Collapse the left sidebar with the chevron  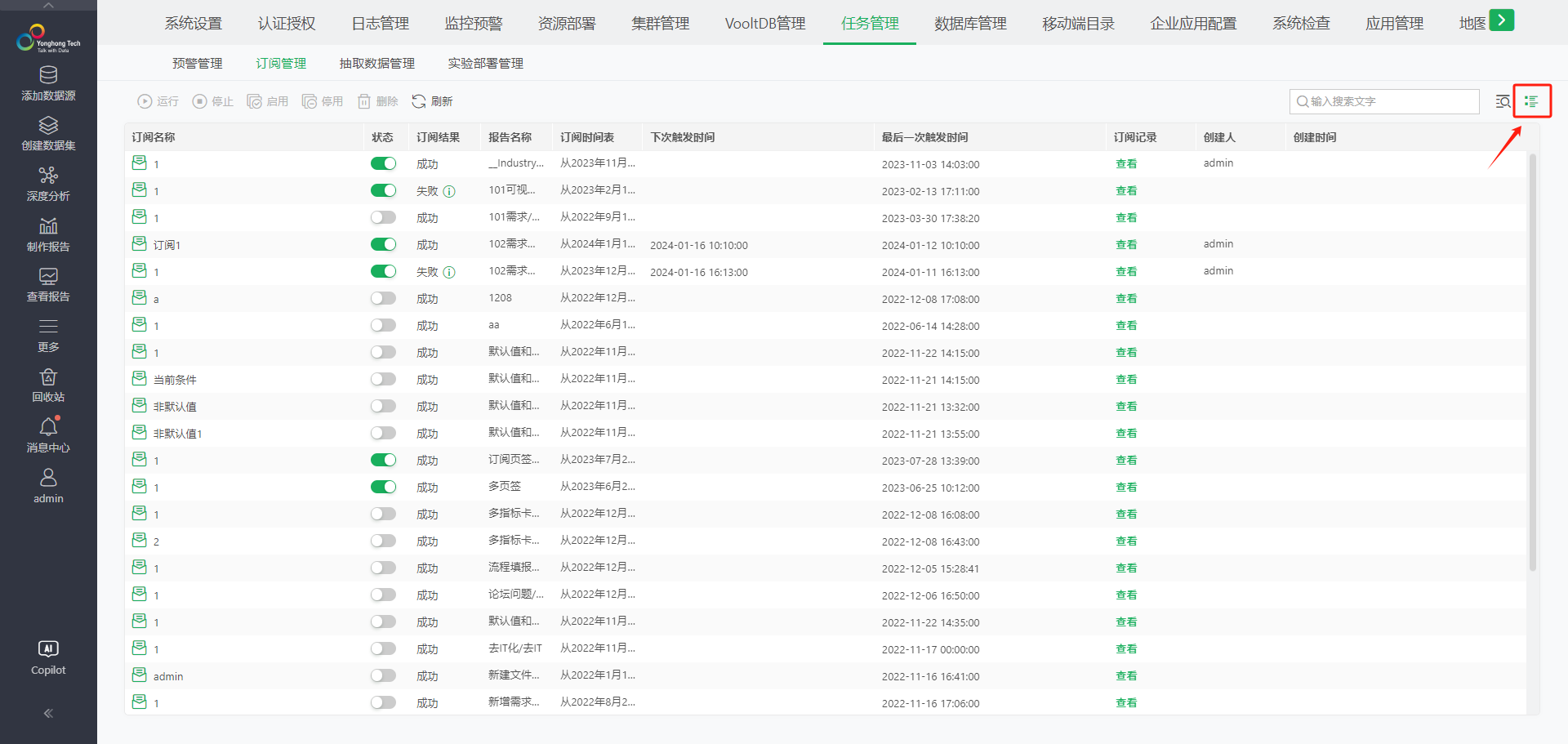coord(48,713)
